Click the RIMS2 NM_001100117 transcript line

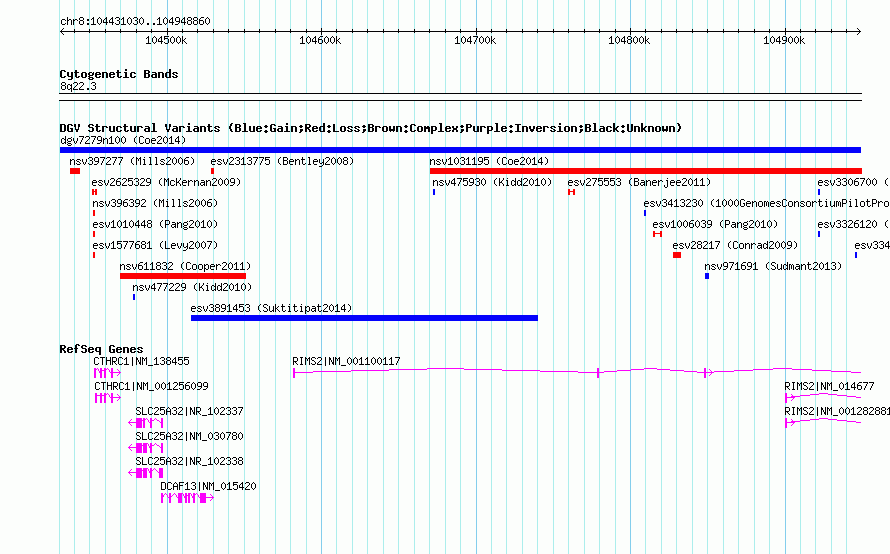pos(577,372)
